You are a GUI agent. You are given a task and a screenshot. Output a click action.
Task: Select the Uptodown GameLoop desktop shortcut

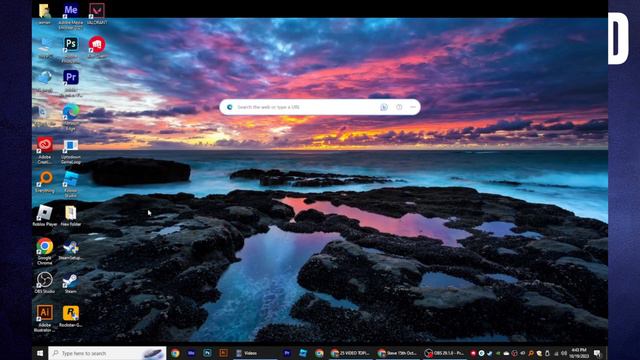coord(71,150)
